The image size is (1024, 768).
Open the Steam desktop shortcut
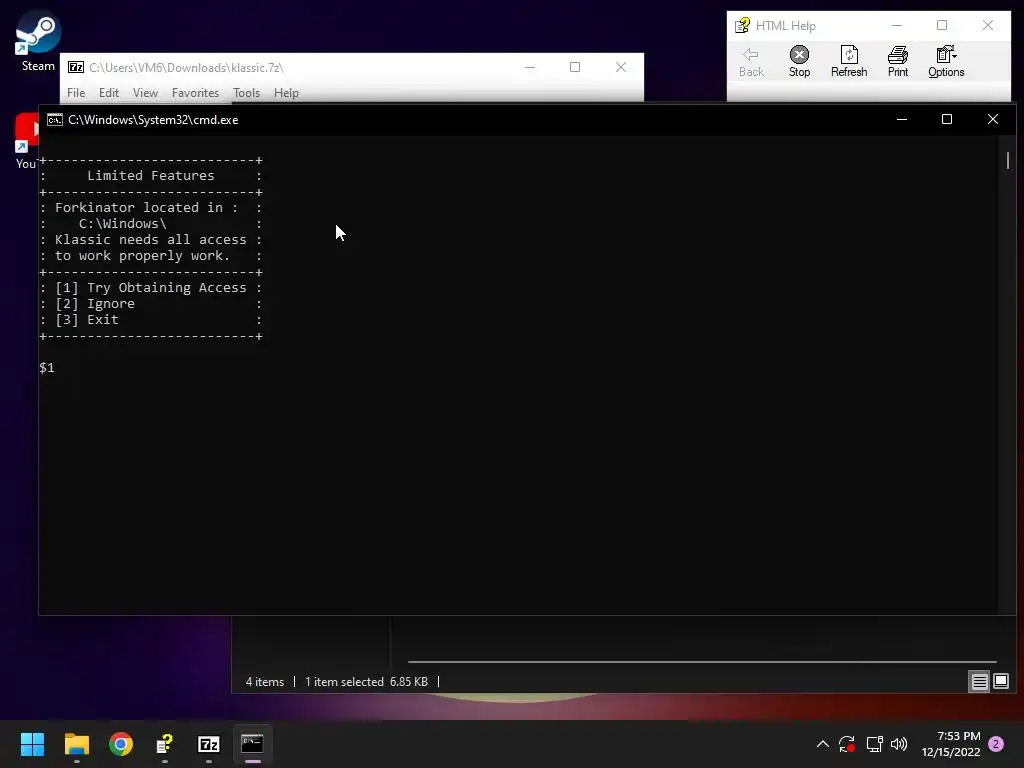38,40
